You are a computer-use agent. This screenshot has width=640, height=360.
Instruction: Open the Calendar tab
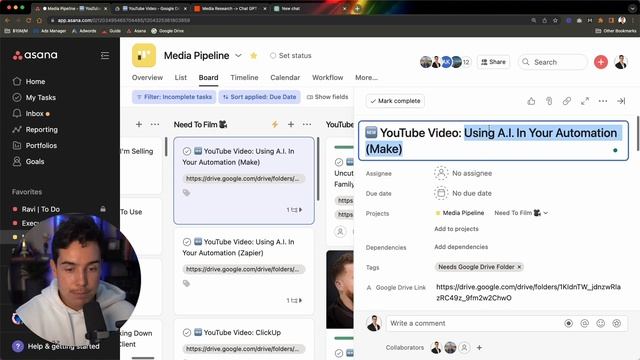(x=285, y=77)
